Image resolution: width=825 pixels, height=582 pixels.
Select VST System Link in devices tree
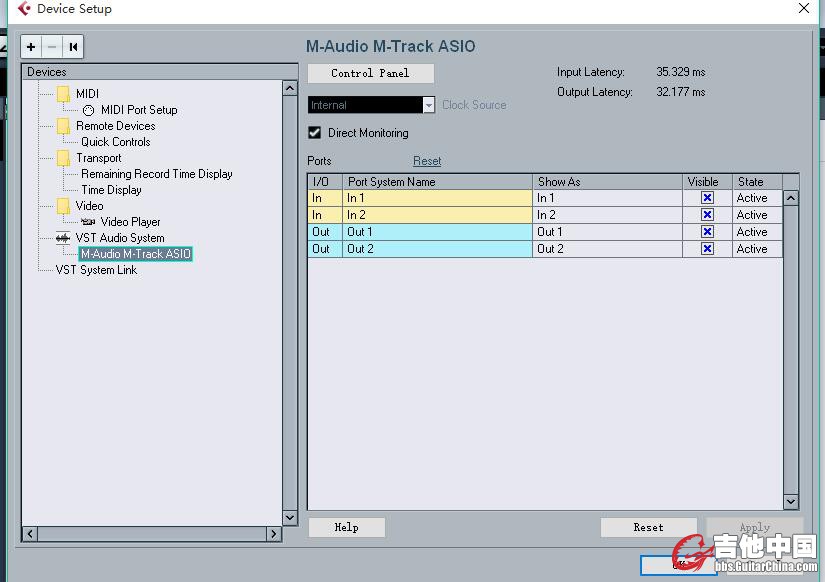click(96, 270)
